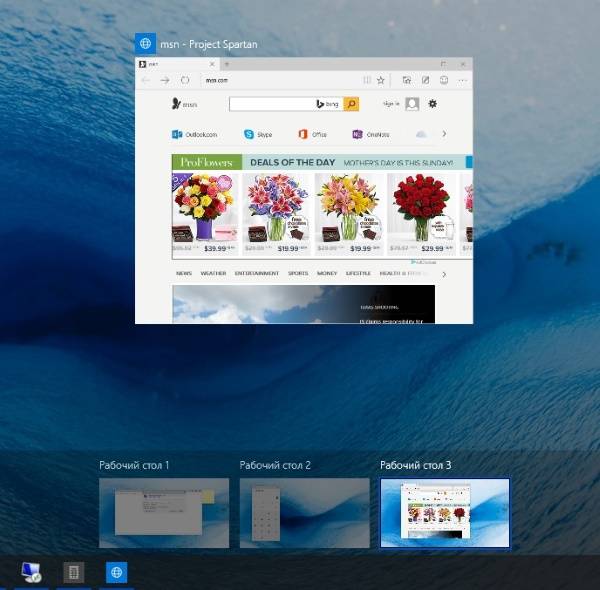600x590 pixels.
Task: Click the user avatar icon
Action: 412,104
